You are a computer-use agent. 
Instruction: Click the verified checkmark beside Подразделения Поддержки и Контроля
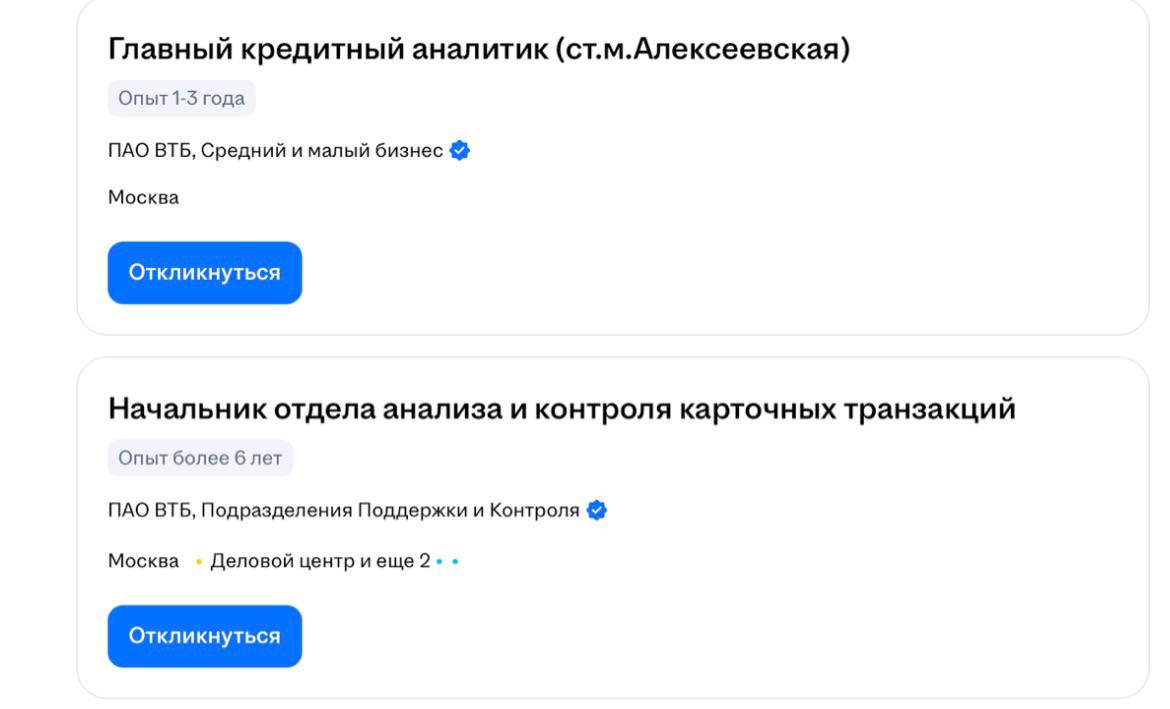(597, 510)
